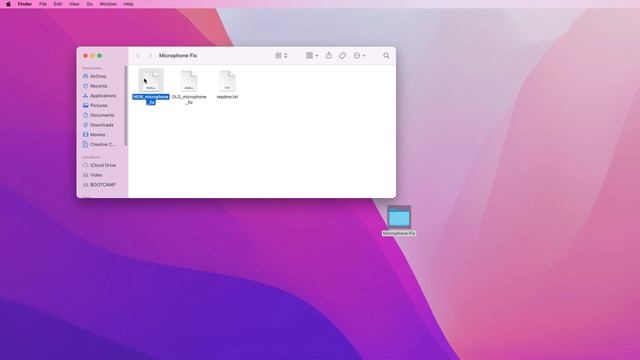Open the Help menu
The height and width of the screenshot is (360, 640).
[129, 4]
